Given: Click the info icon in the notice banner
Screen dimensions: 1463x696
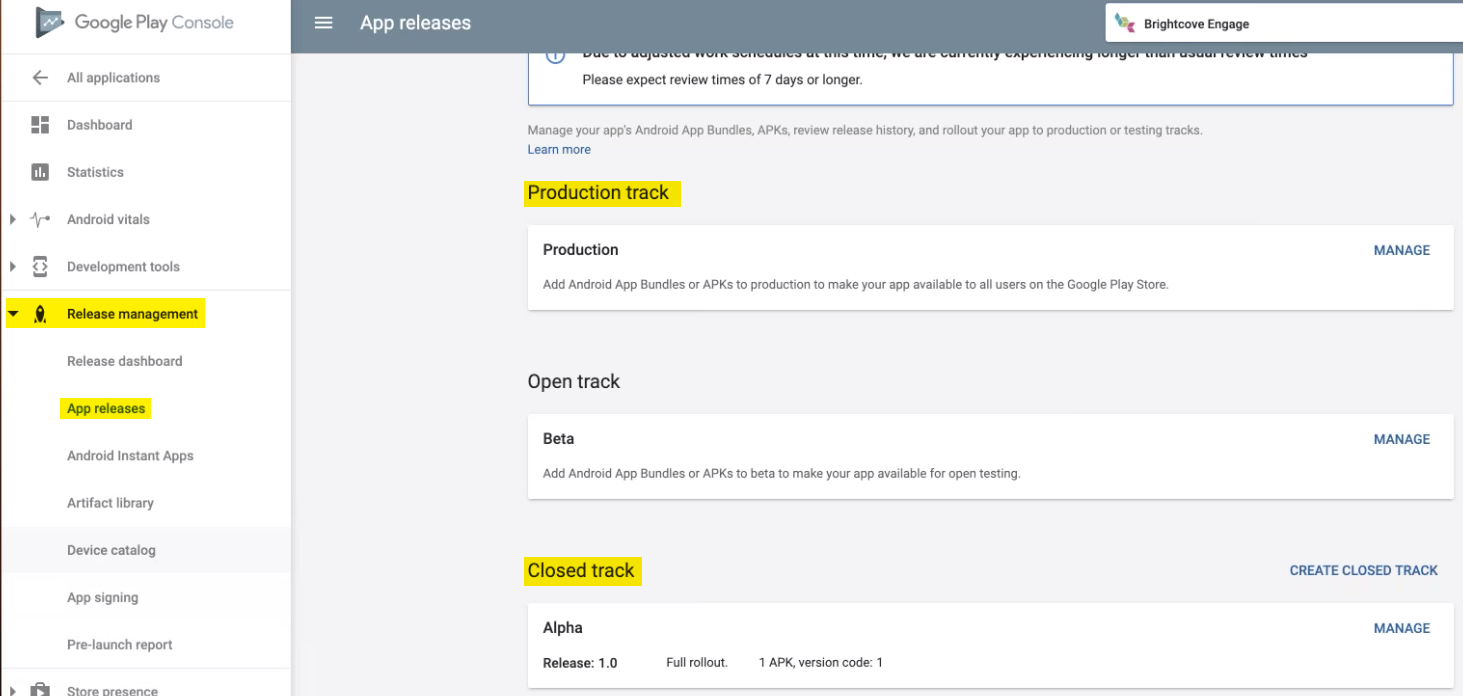Looking at the screenshot, I should pyautogui.click(x=555, y=56).
